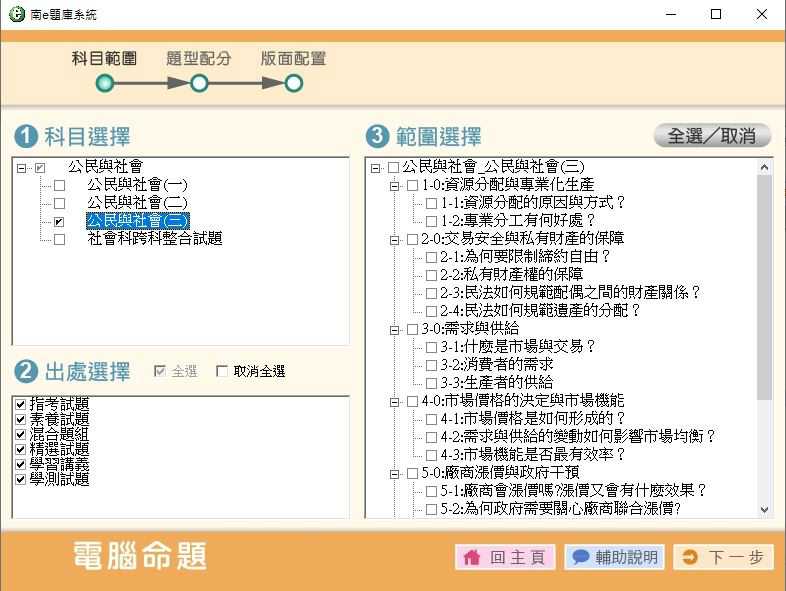Check 公民與社會_公民與社會(三) root checkbox
Screen dimensions: 786x591
click(x=394, y=167)
